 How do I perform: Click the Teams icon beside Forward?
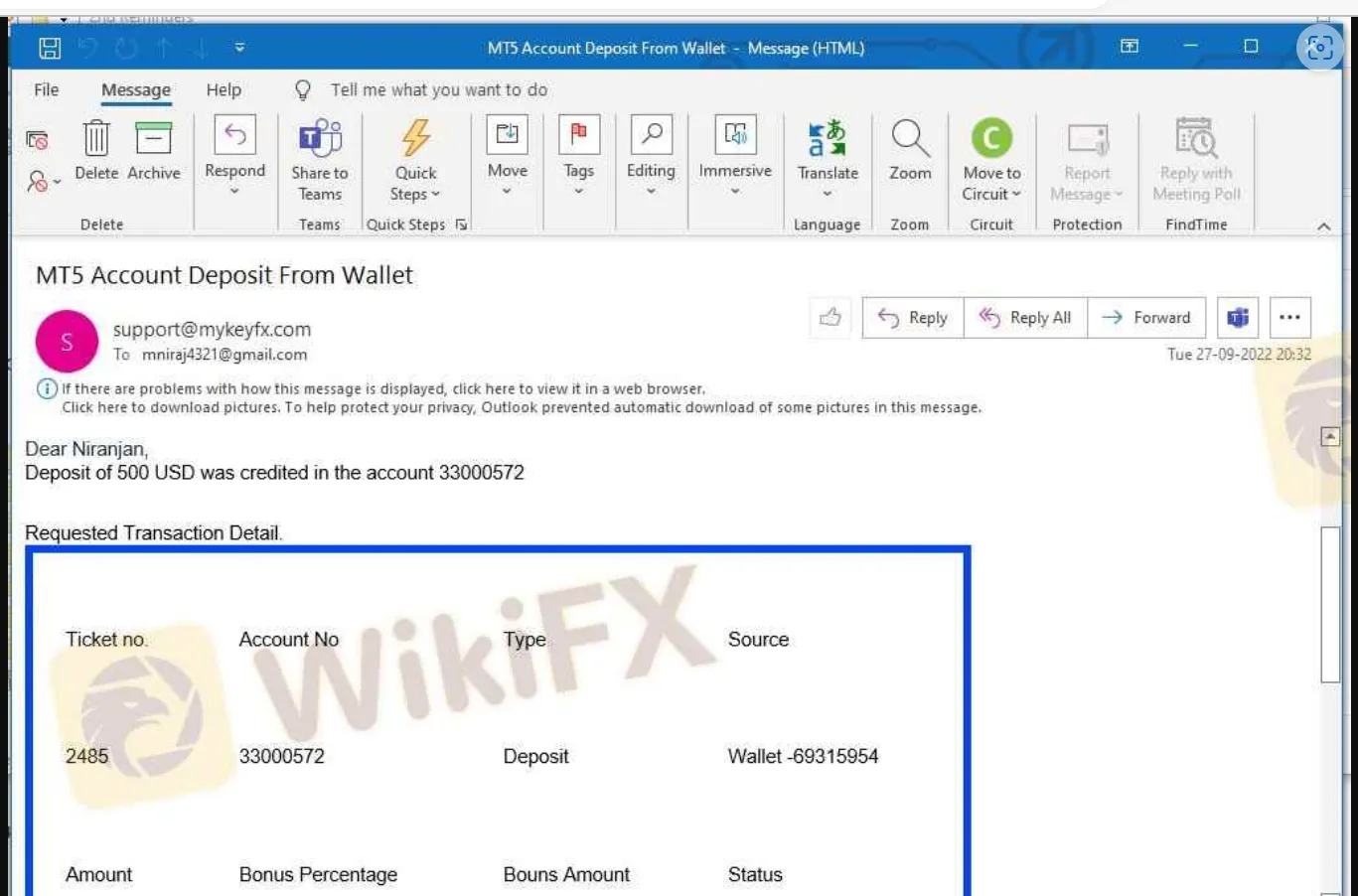(1238, 318)
